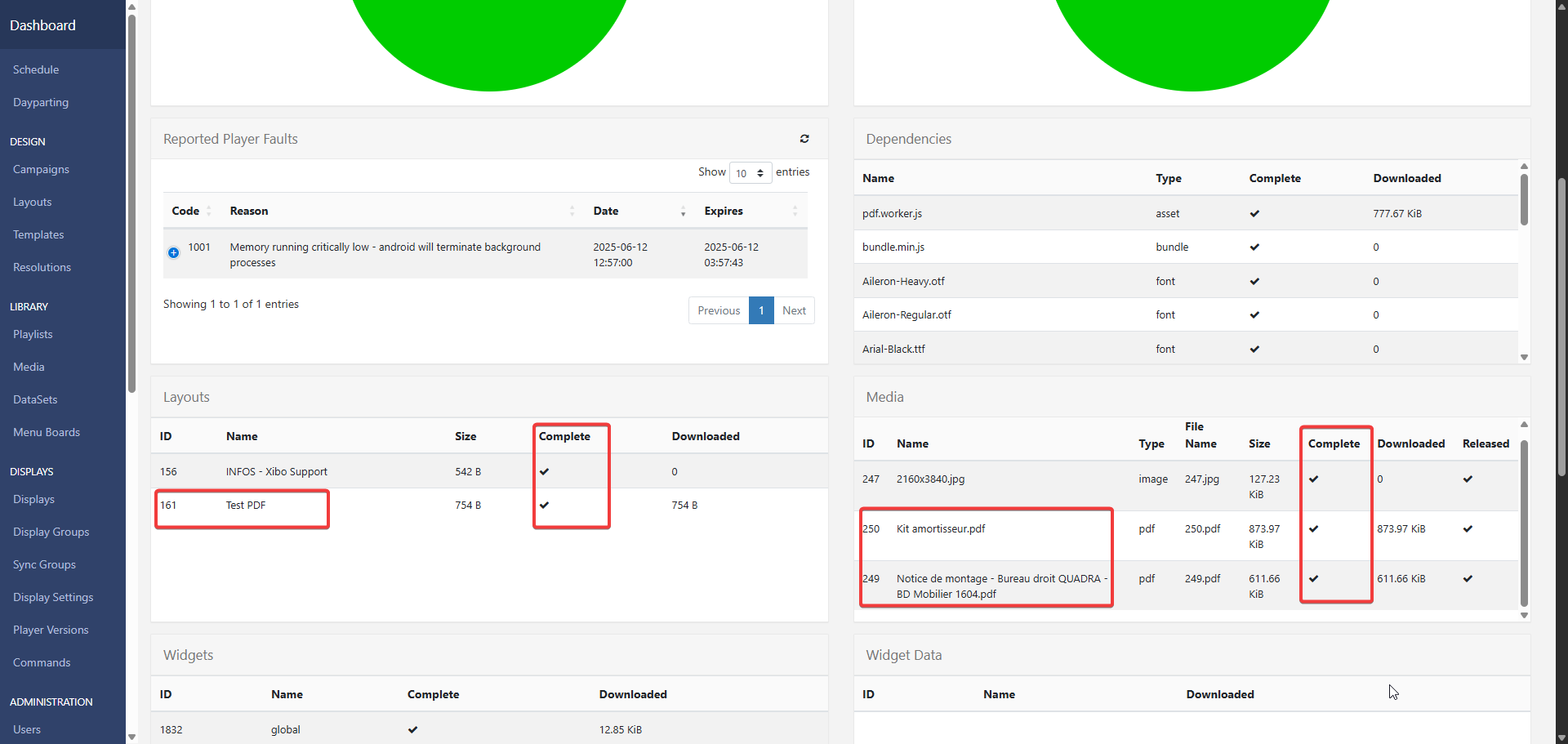This screenshot has height=744, width=1568.
Task: Select page 1 in pagination
Action: coord(761,310)
